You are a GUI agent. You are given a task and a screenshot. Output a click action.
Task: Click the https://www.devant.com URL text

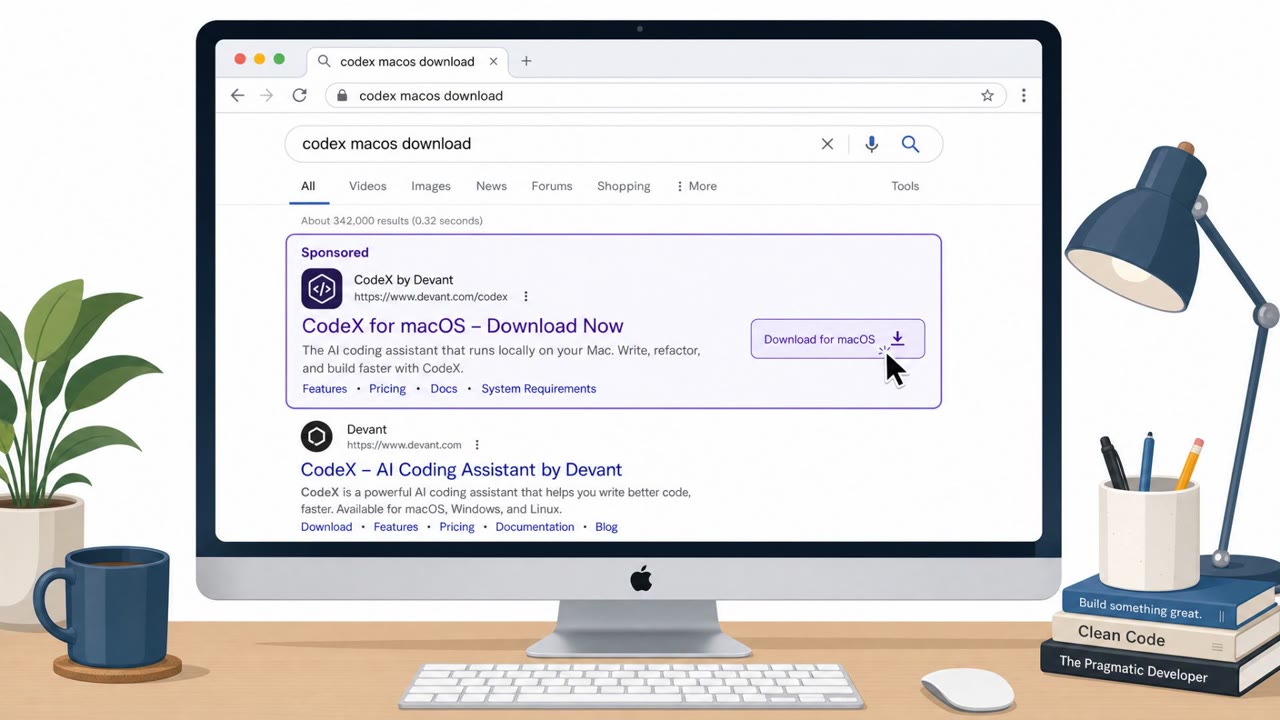[x=404, y=445]
